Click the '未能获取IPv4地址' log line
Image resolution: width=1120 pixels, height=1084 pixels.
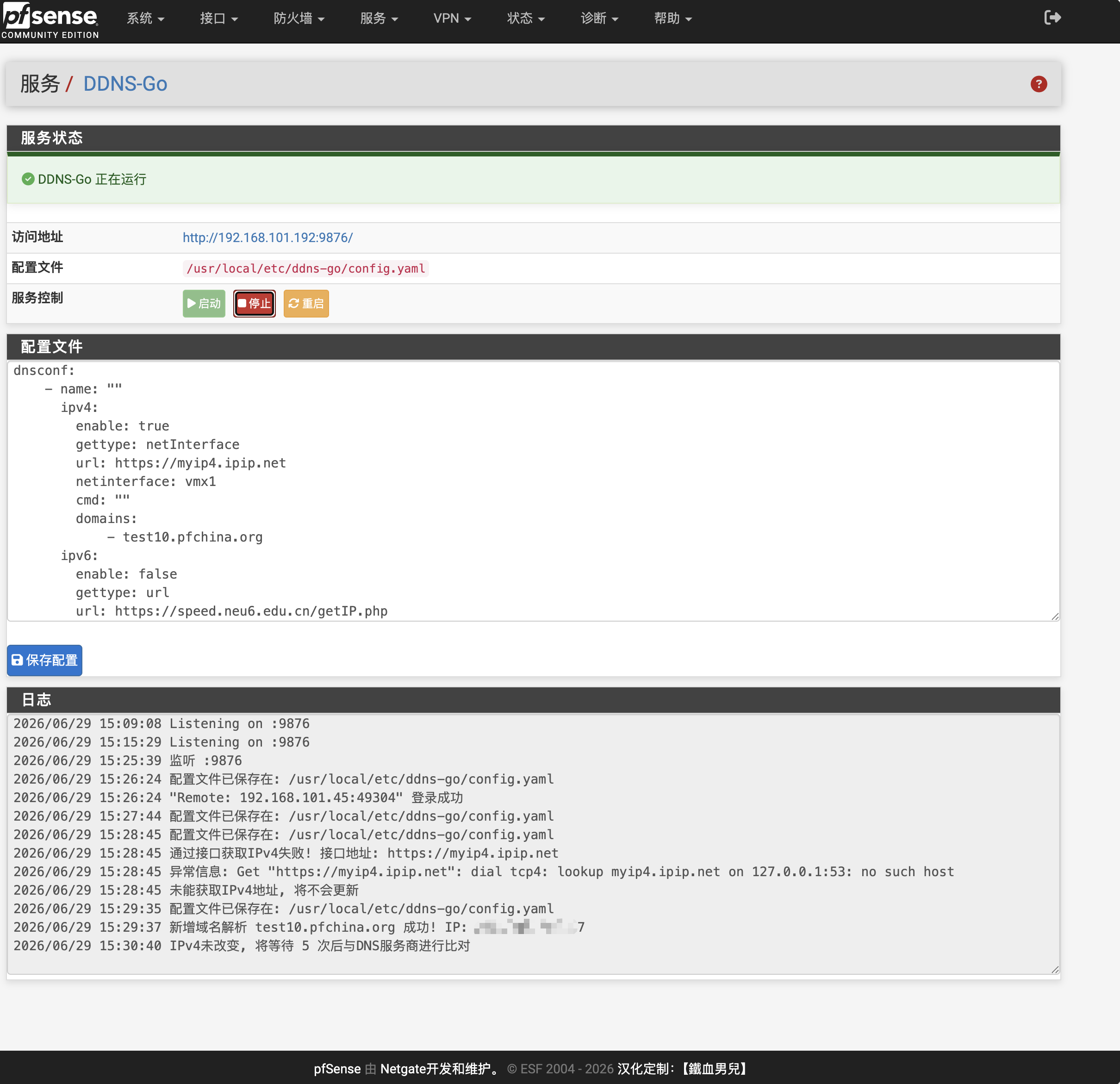click(x=187, y=890)
